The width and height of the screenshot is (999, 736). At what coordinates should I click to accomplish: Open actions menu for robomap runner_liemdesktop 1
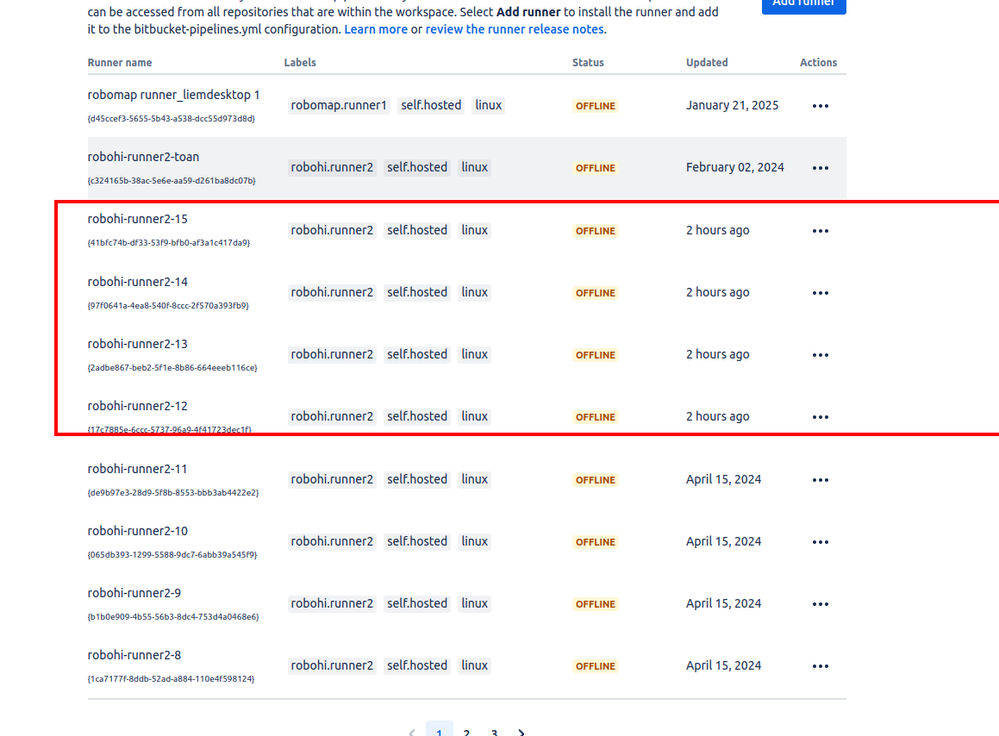point(820,106)
